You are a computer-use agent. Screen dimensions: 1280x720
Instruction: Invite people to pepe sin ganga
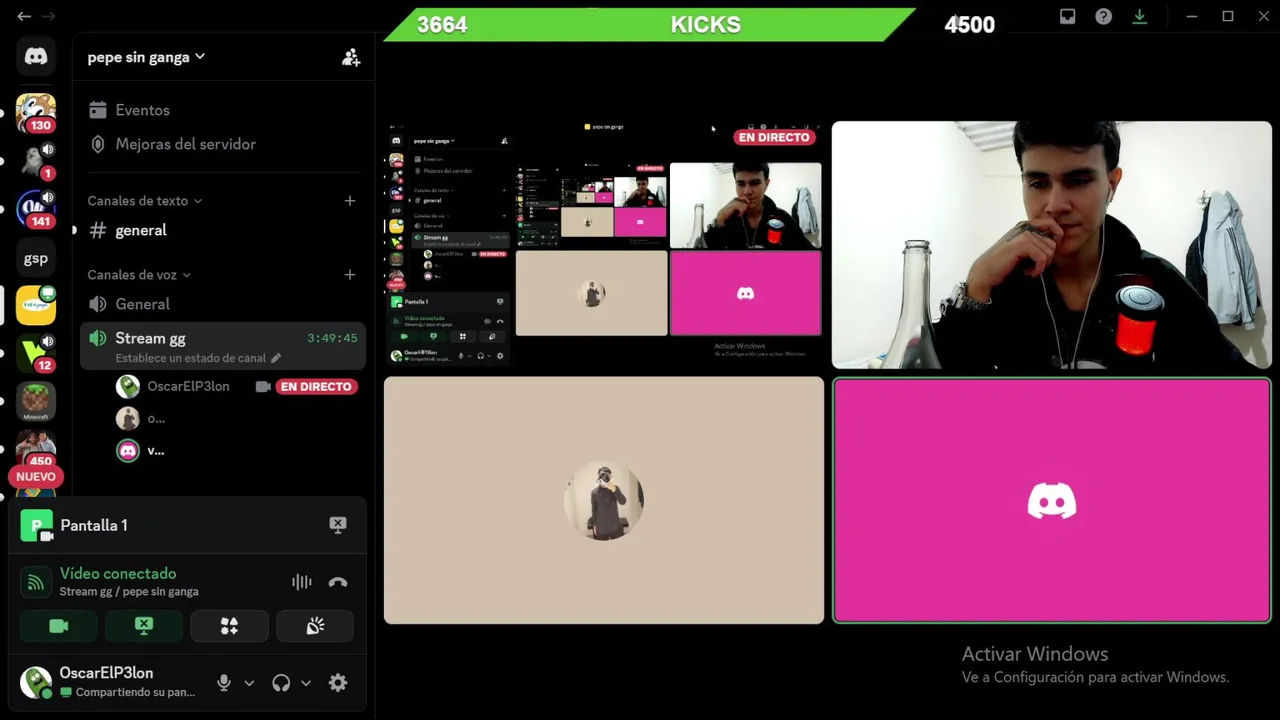350,57
